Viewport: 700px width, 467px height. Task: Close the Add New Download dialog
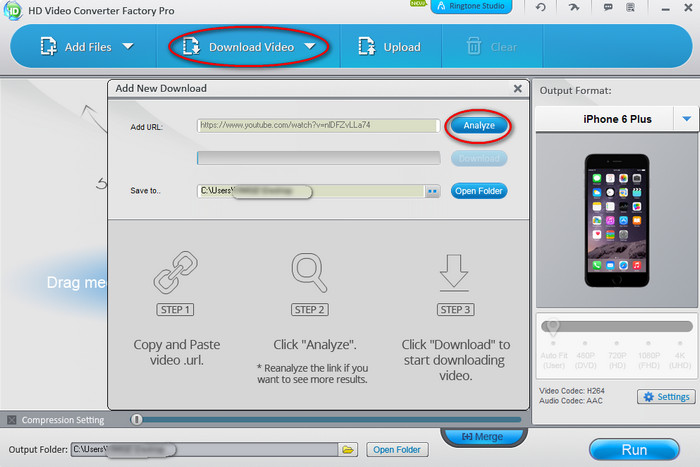click(517, 88)
